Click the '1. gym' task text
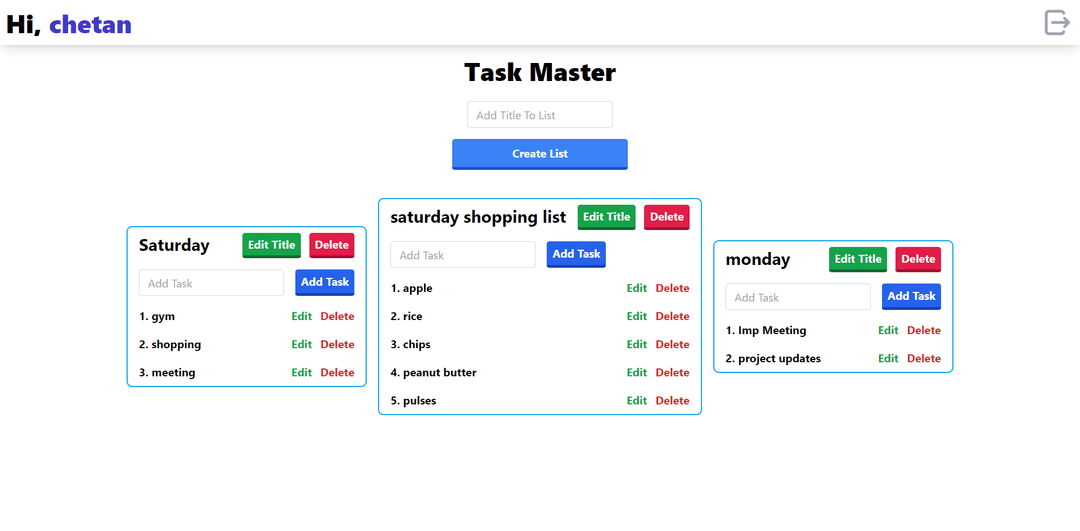This screenshot has width=1080, height=531. [x=157, y=317]
